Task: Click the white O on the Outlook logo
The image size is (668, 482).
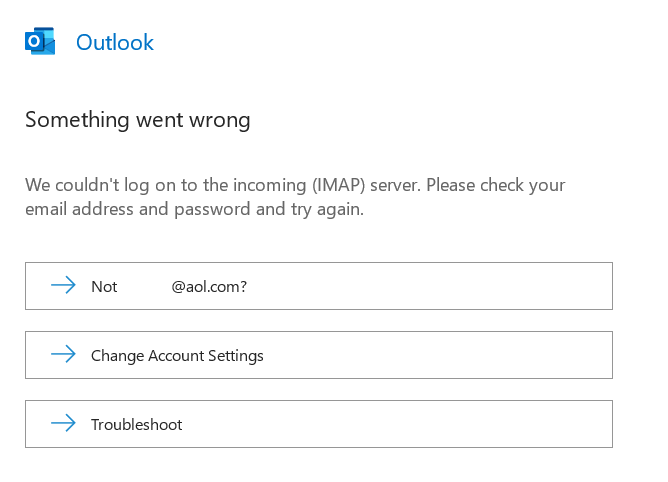Action: pyautogui.click(x=34, y=41)
